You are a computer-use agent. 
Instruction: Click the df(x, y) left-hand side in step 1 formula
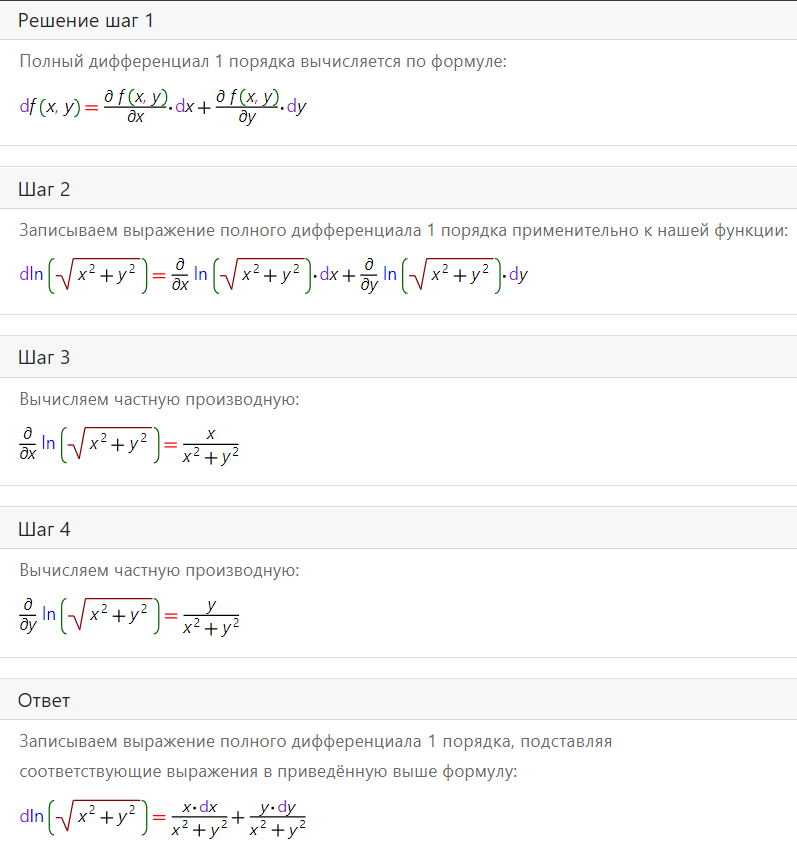click(x=50, y=106)
